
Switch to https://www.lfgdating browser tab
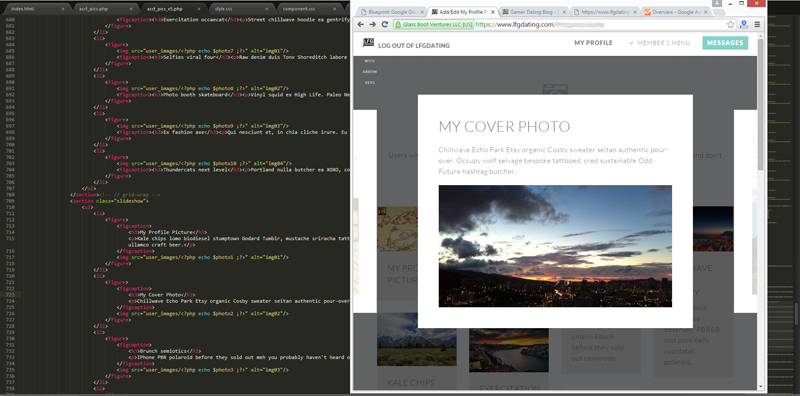604,11
